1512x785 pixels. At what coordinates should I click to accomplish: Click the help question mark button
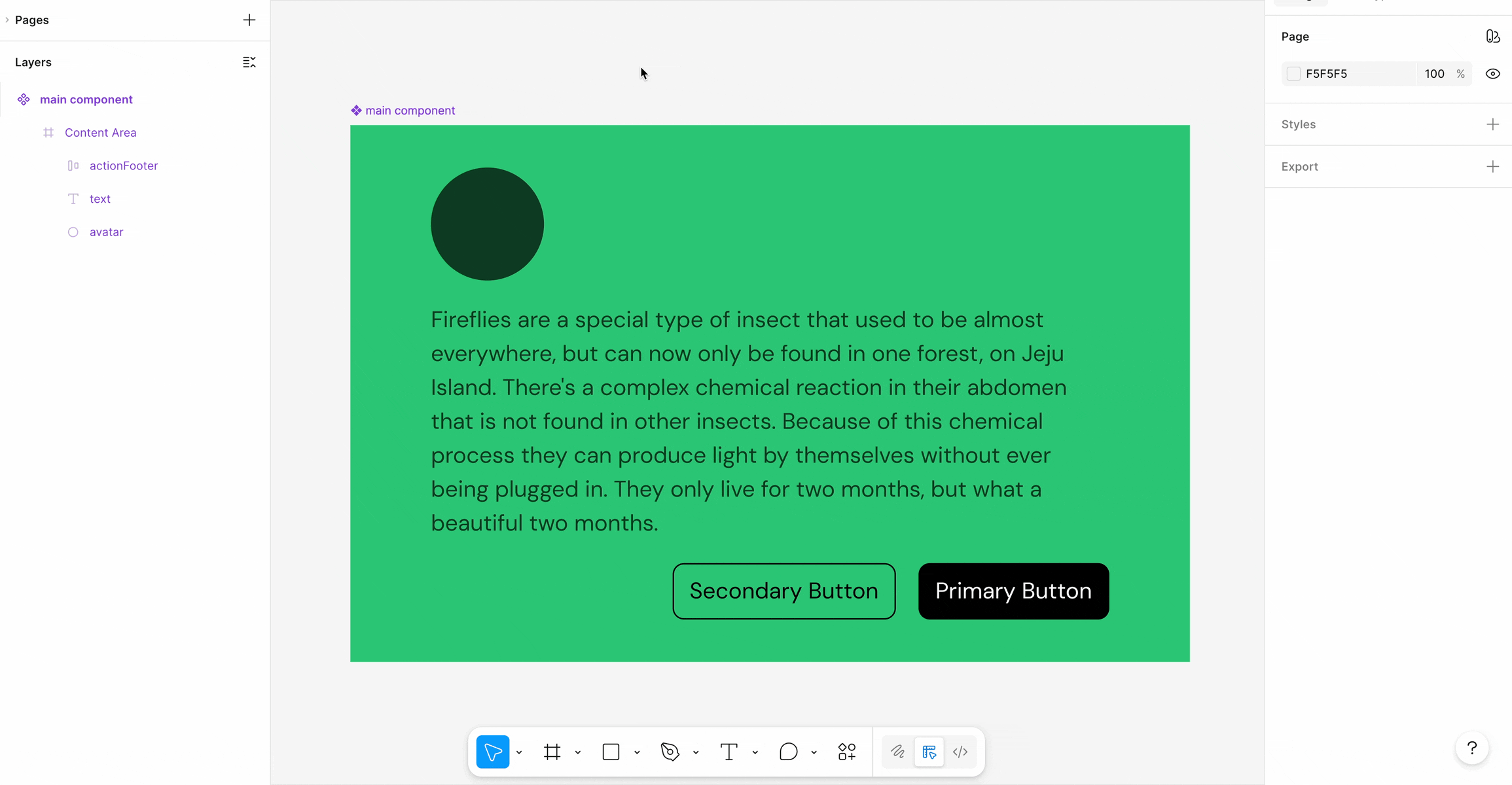(1472, 748)
